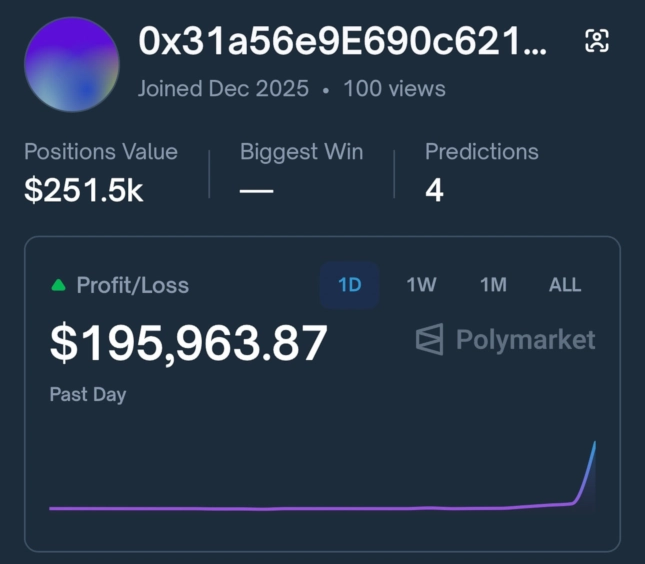
Task: Click the wallet address 0x31a56e9E690c621
Action: coord(343,41)
